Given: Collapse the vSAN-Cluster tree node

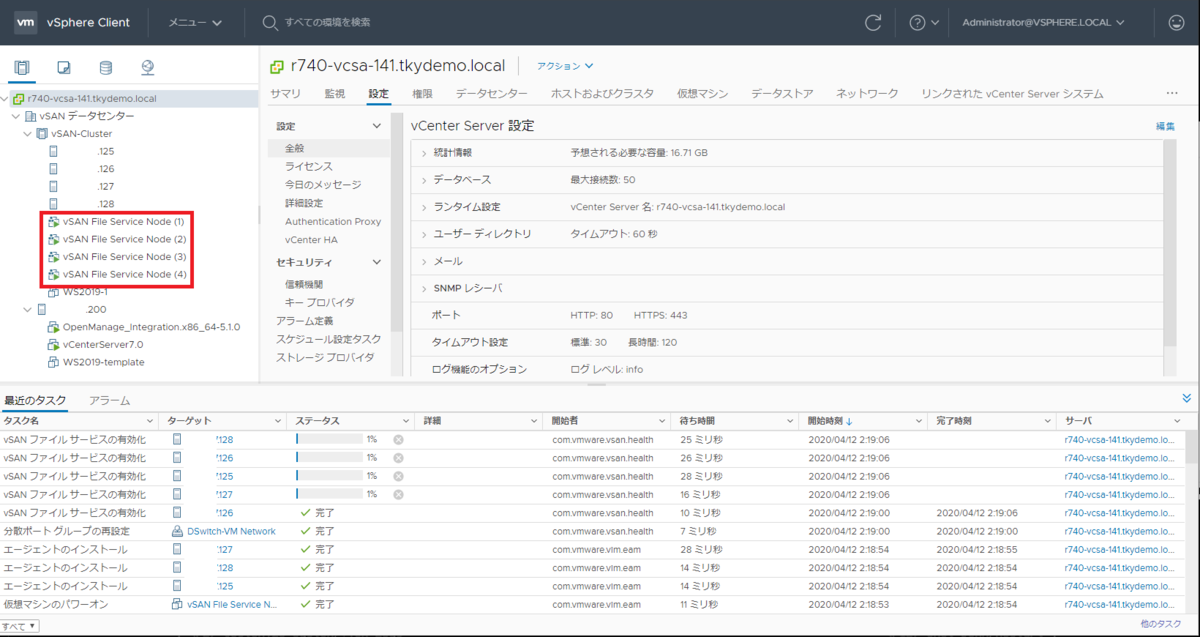Looking at the screenshot, I should [28, 134].
